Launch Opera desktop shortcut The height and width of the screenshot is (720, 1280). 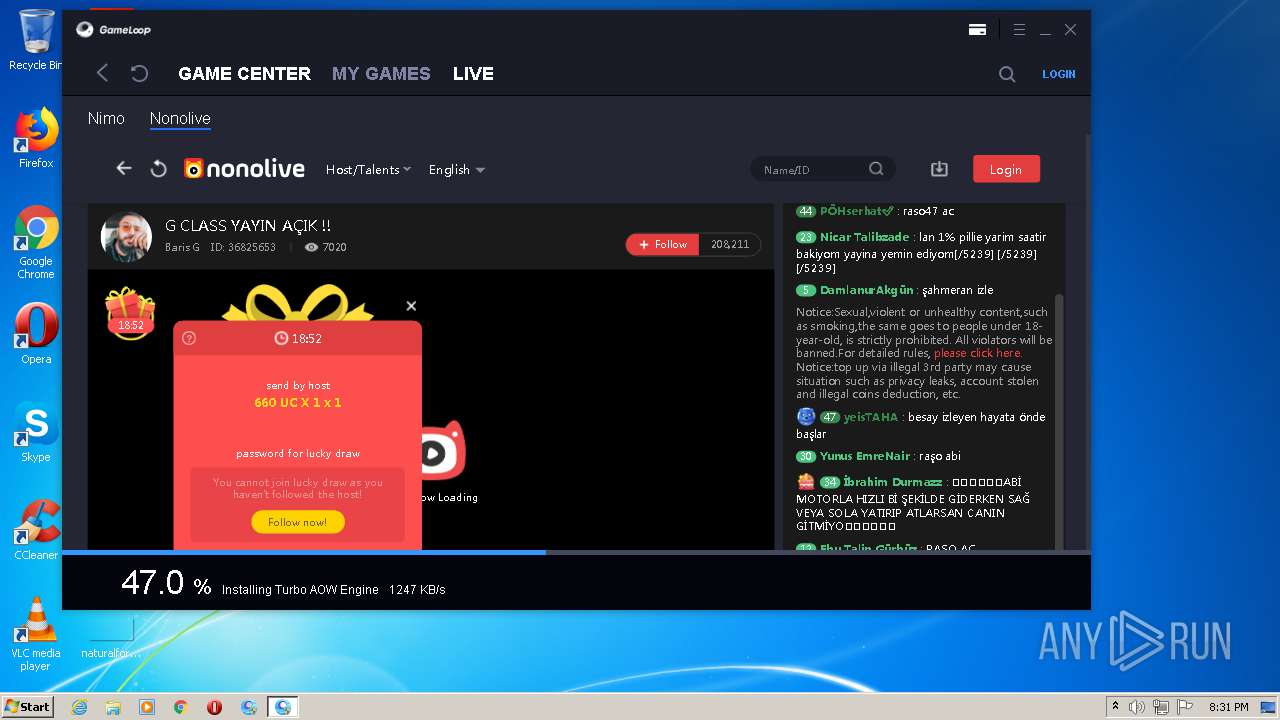(36, 334)
